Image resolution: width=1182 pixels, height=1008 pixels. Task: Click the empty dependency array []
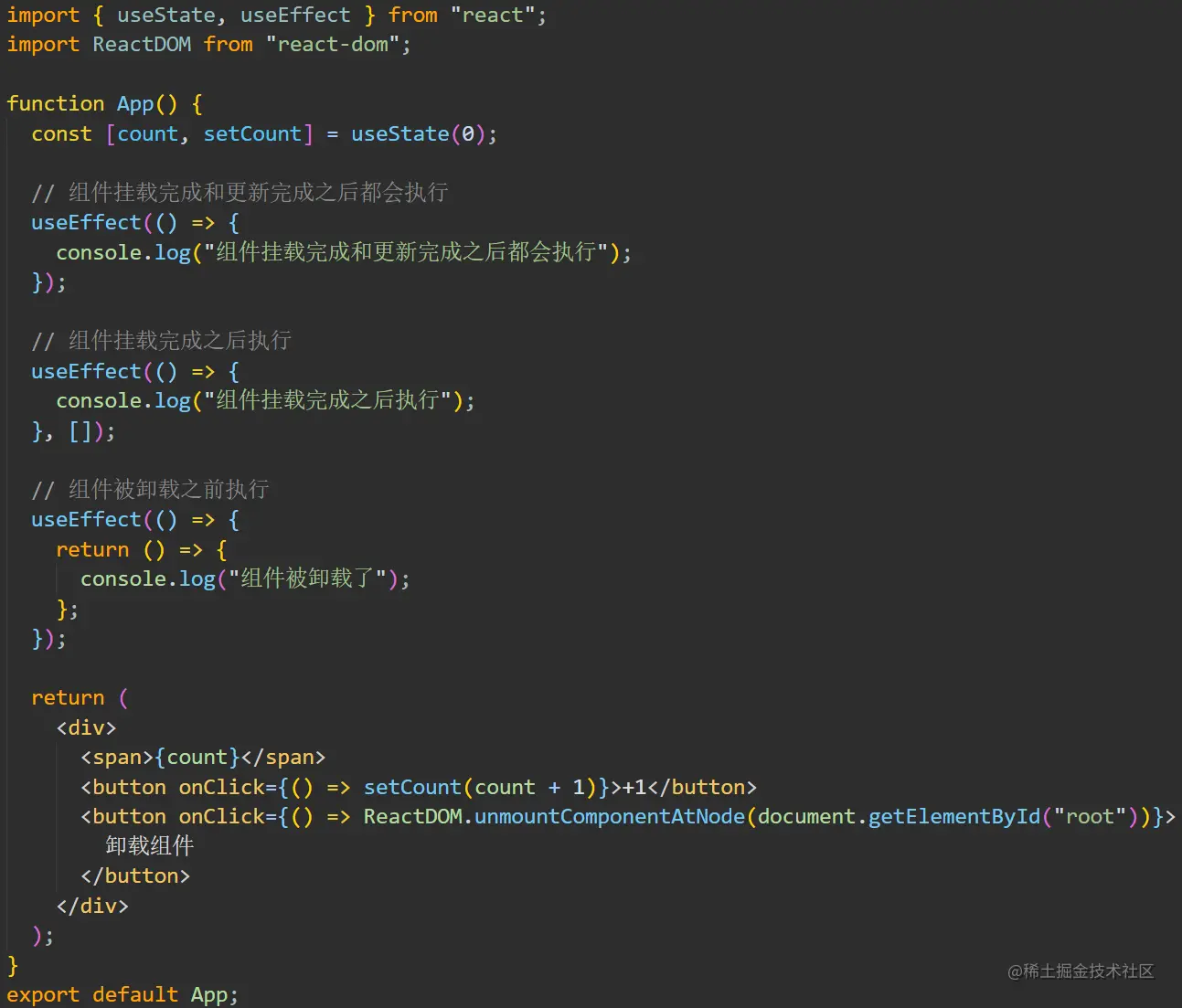tap(80, 430)
